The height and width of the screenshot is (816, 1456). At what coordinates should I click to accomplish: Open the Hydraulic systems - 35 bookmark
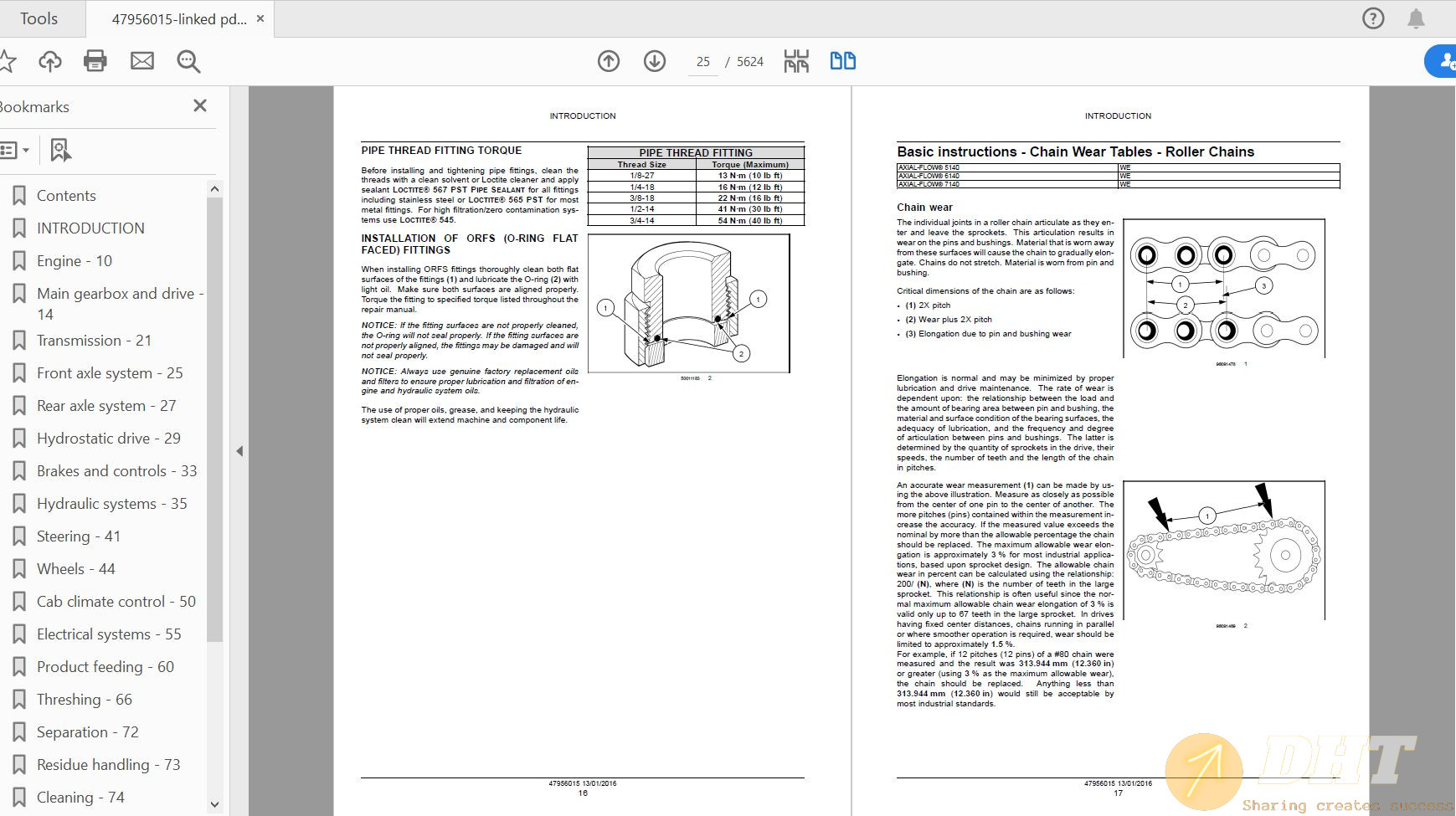[112, 504]
